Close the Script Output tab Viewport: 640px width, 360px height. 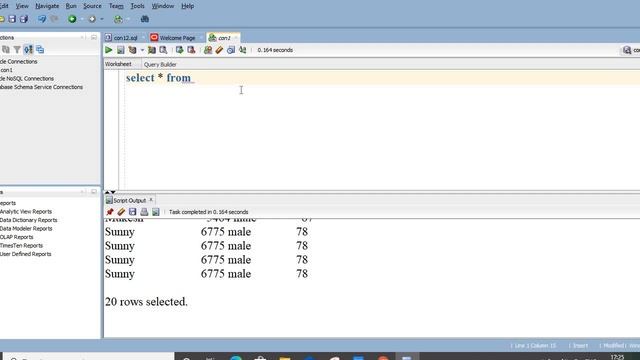click(x=151, y=200)
